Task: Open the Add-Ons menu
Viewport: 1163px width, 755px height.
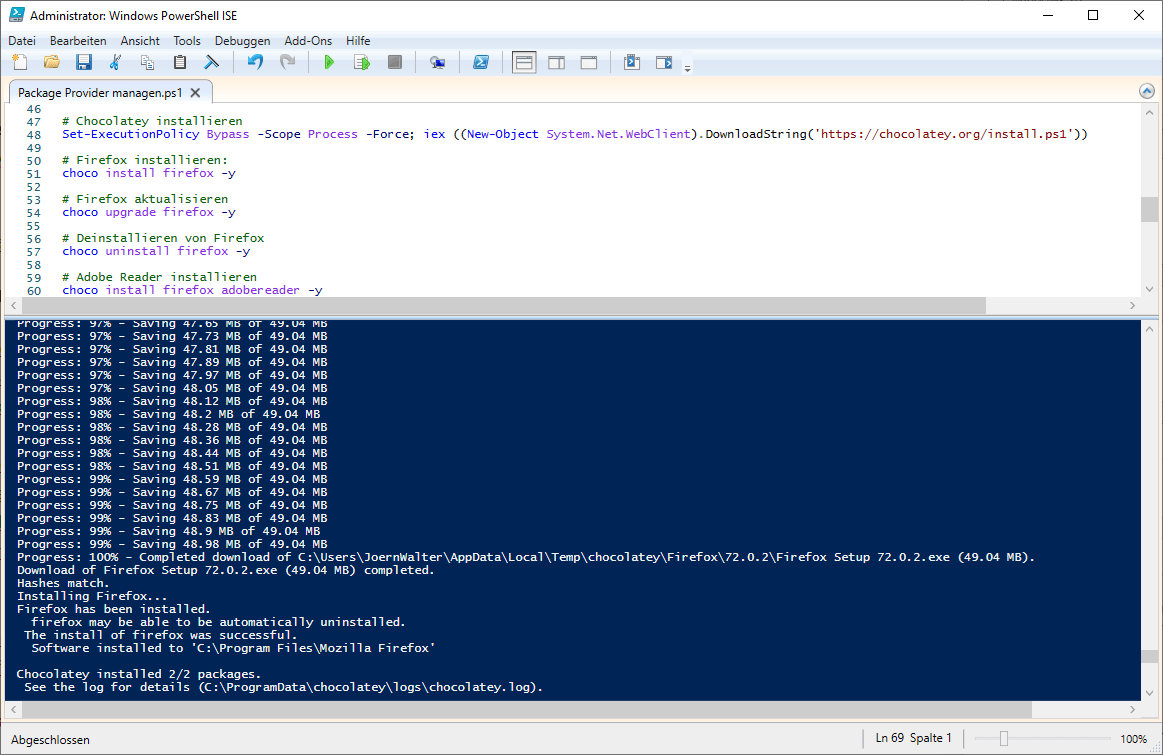Action: coord(308,41)
